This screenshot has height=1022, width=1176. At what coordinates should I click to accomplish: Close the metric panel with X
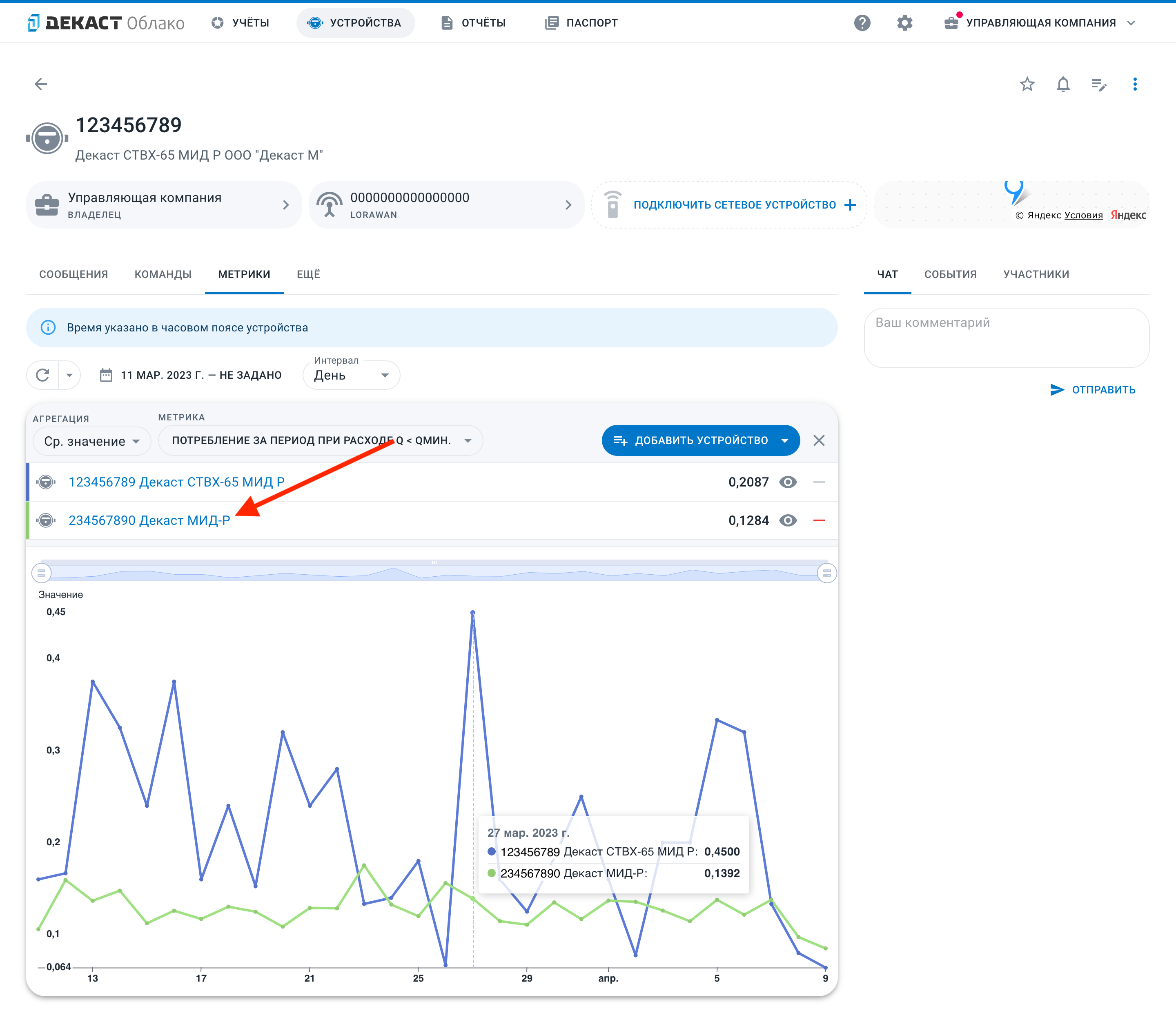(819, 440)
